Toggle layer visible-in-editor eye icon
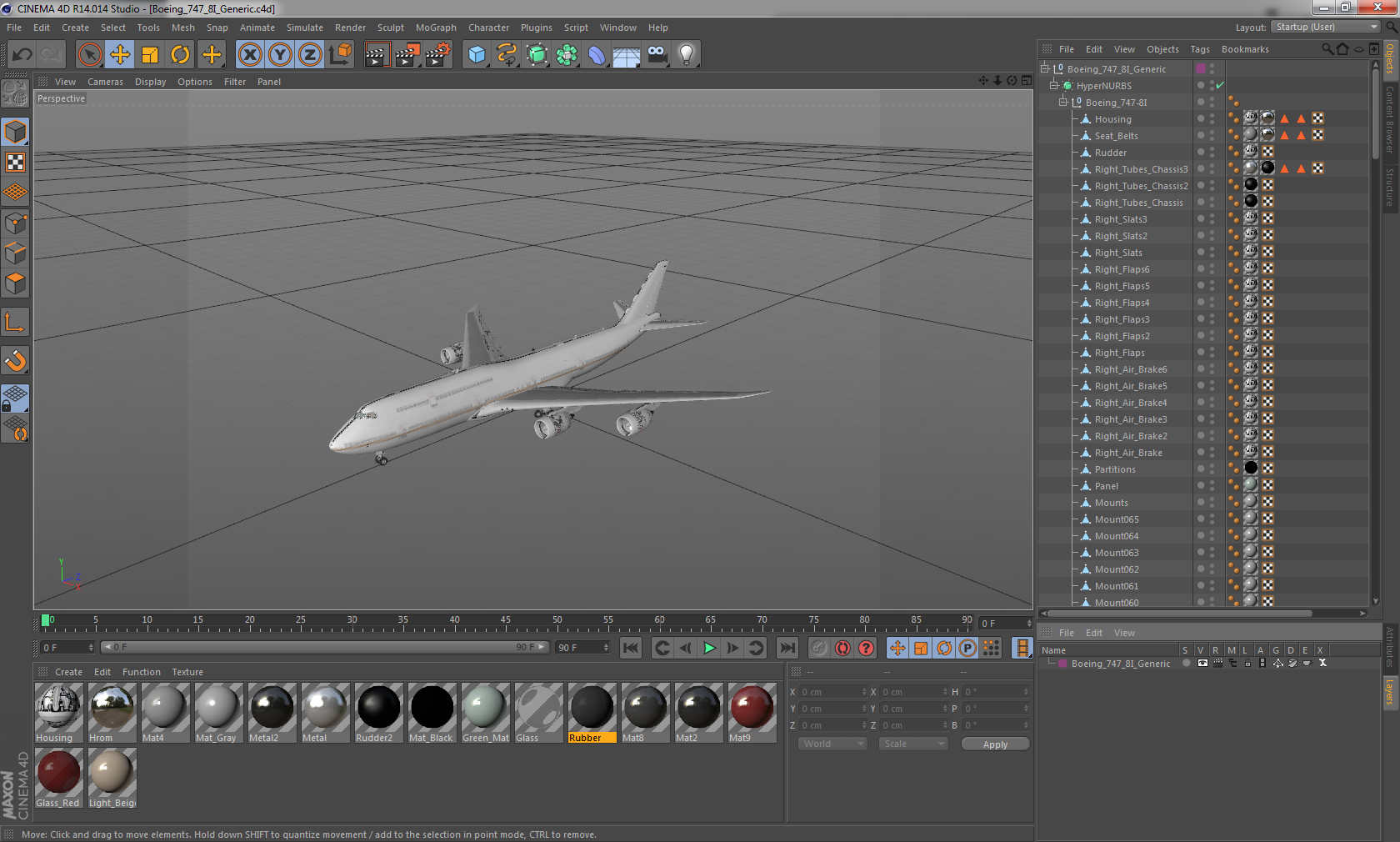Image resolution: width=1400 pixels, height=842 pixels. tap(1202, 664)
